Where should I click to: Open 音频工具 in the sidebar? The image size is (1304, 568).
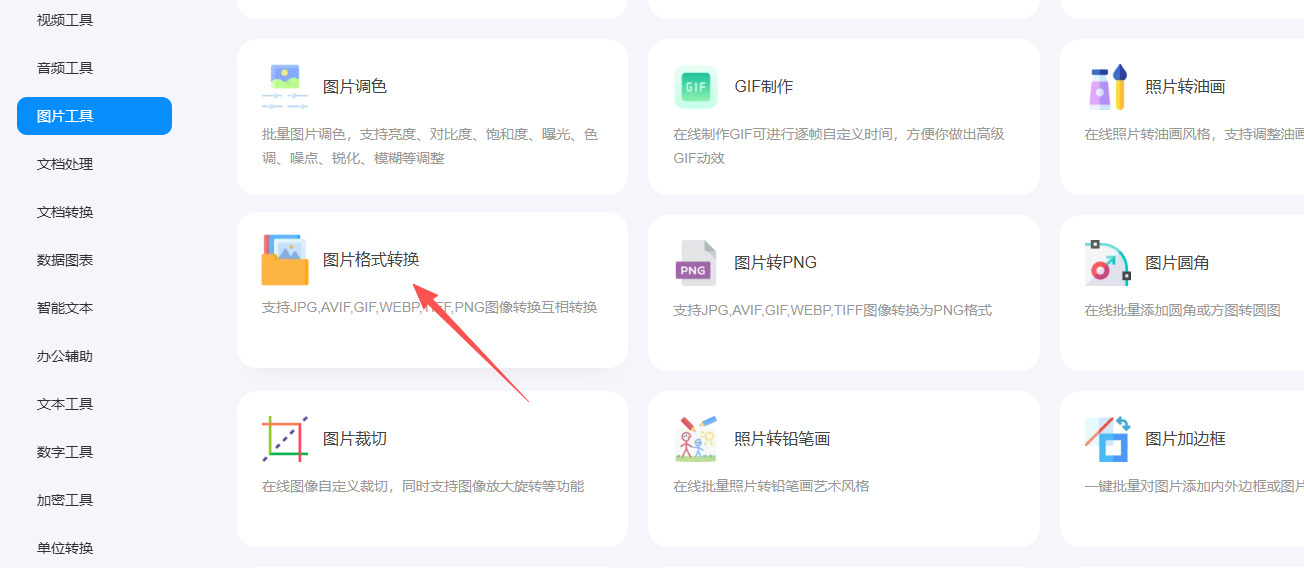coord(65,68)
